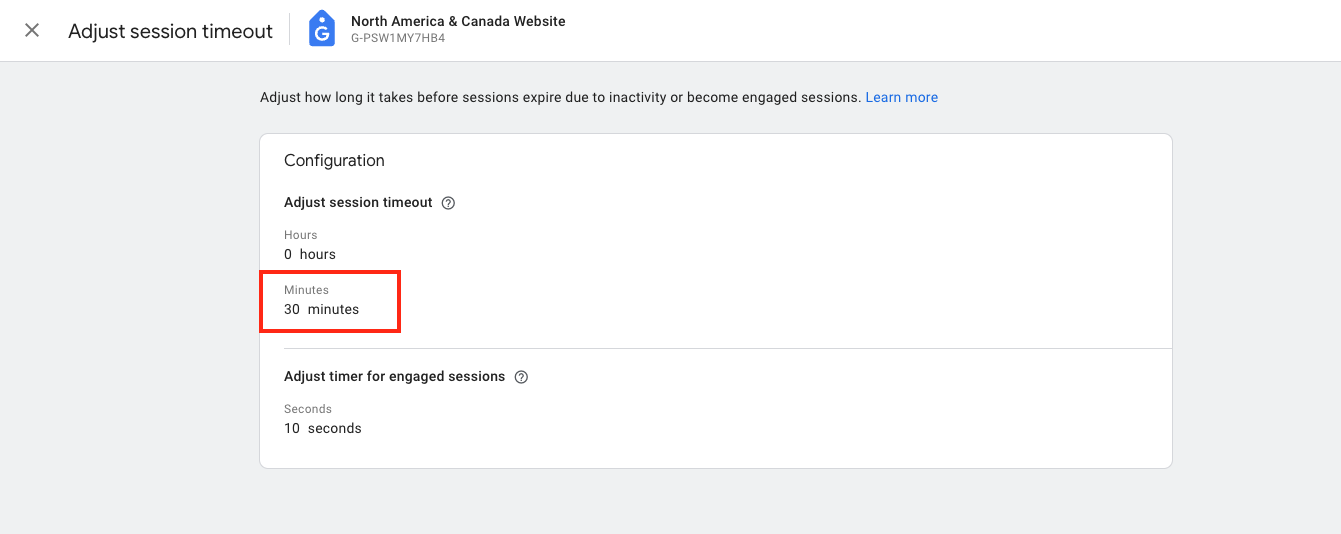Screen dimensions: 1341x534
Task: Click the word "minutes" beside 30
Action: 333,309
